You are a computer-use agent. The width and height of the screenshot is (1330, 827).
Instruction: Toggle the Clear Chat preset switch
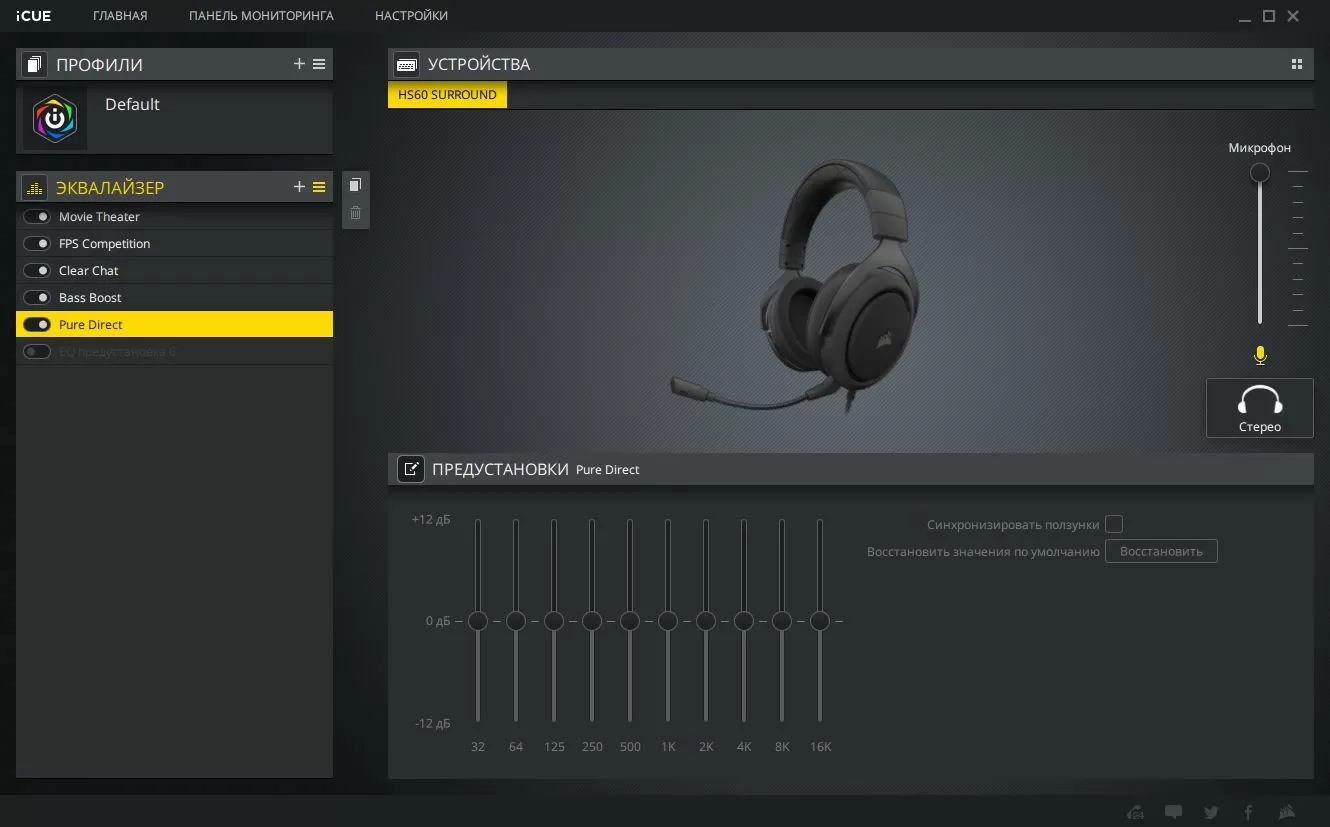coord(37,271)
